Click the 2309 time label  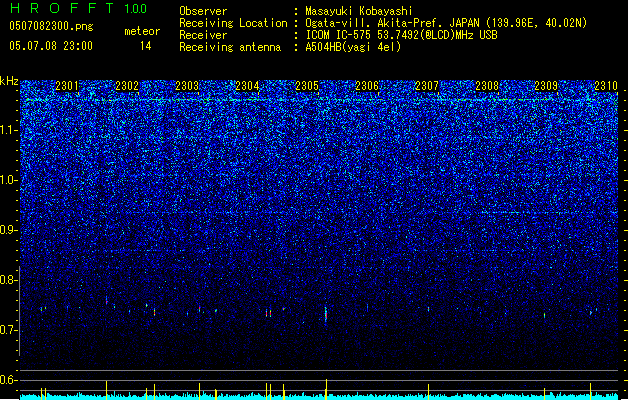[x=546, y=86]
